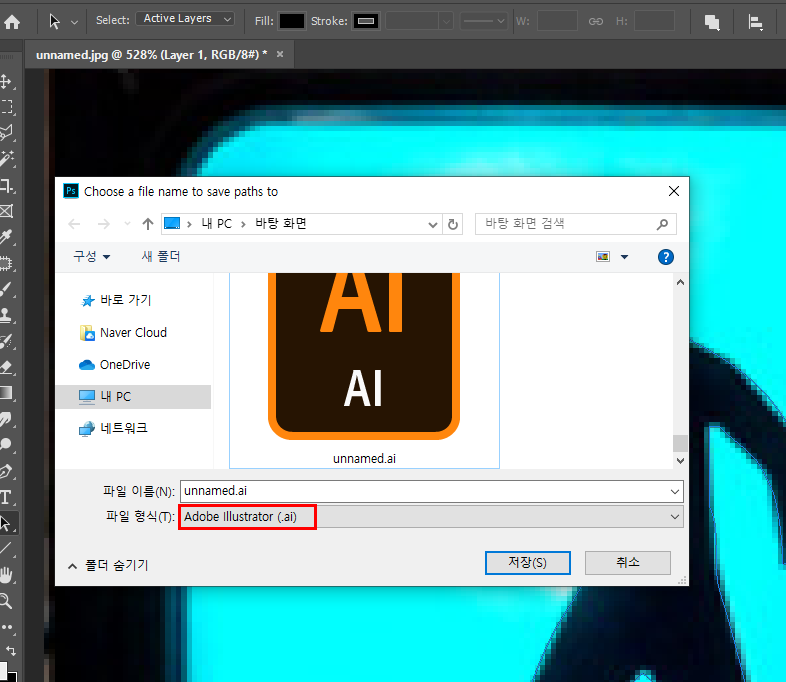Expand the address bar history dropdown
This screenshot has height=682, width=786.
pyautogui.click(x=433, y=224)
